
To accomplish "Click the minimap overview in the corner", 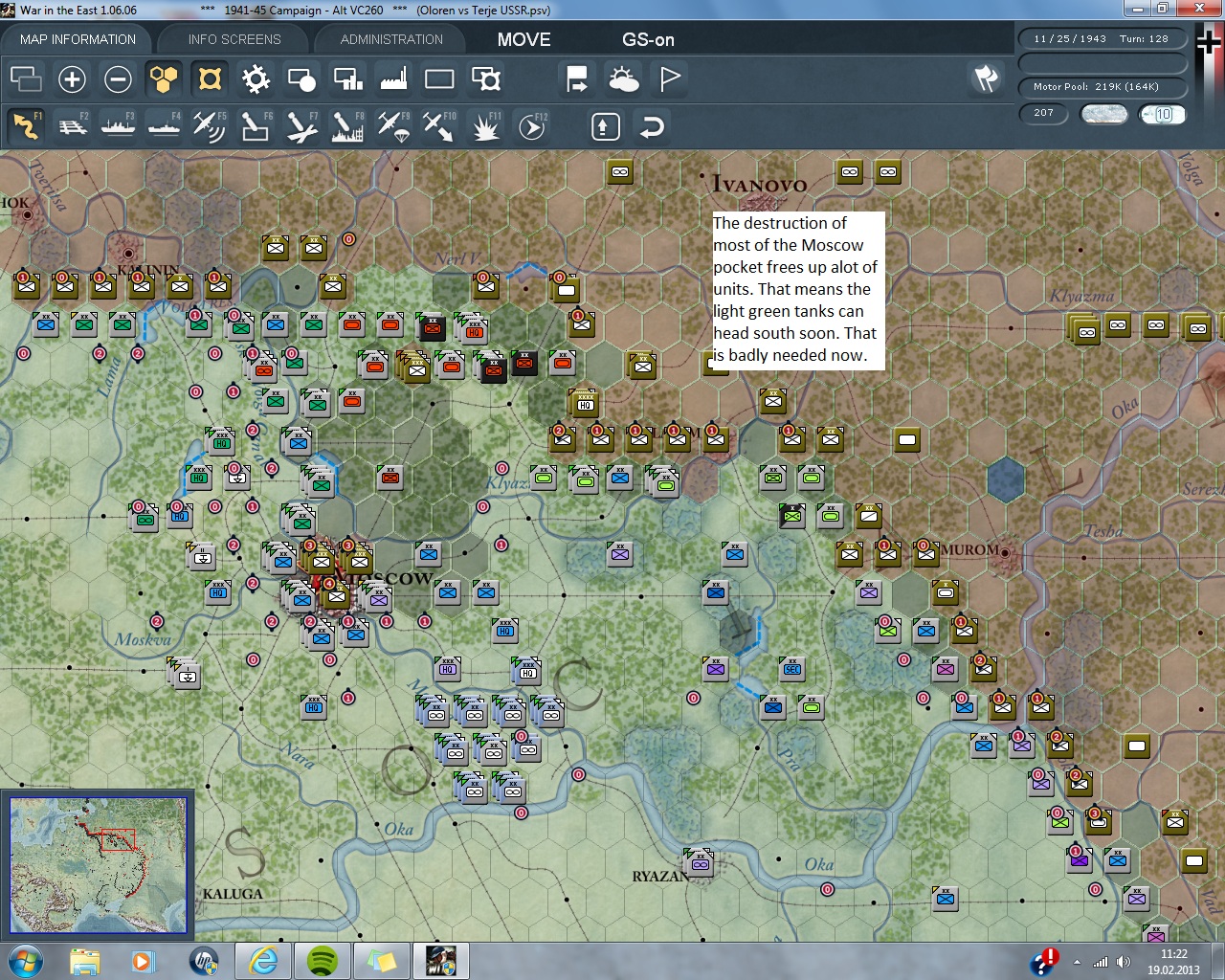I will [x=98, y=864].
